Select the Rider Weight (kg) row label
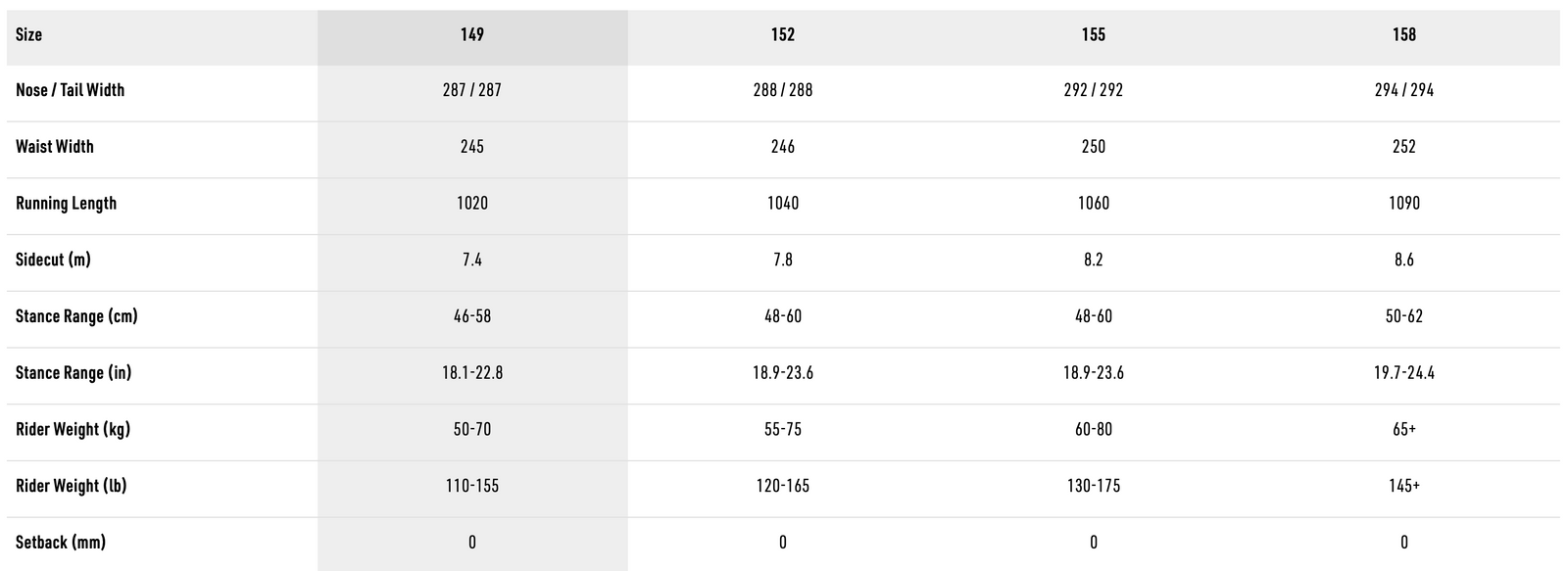The image size is (1568, 571). 73,429
